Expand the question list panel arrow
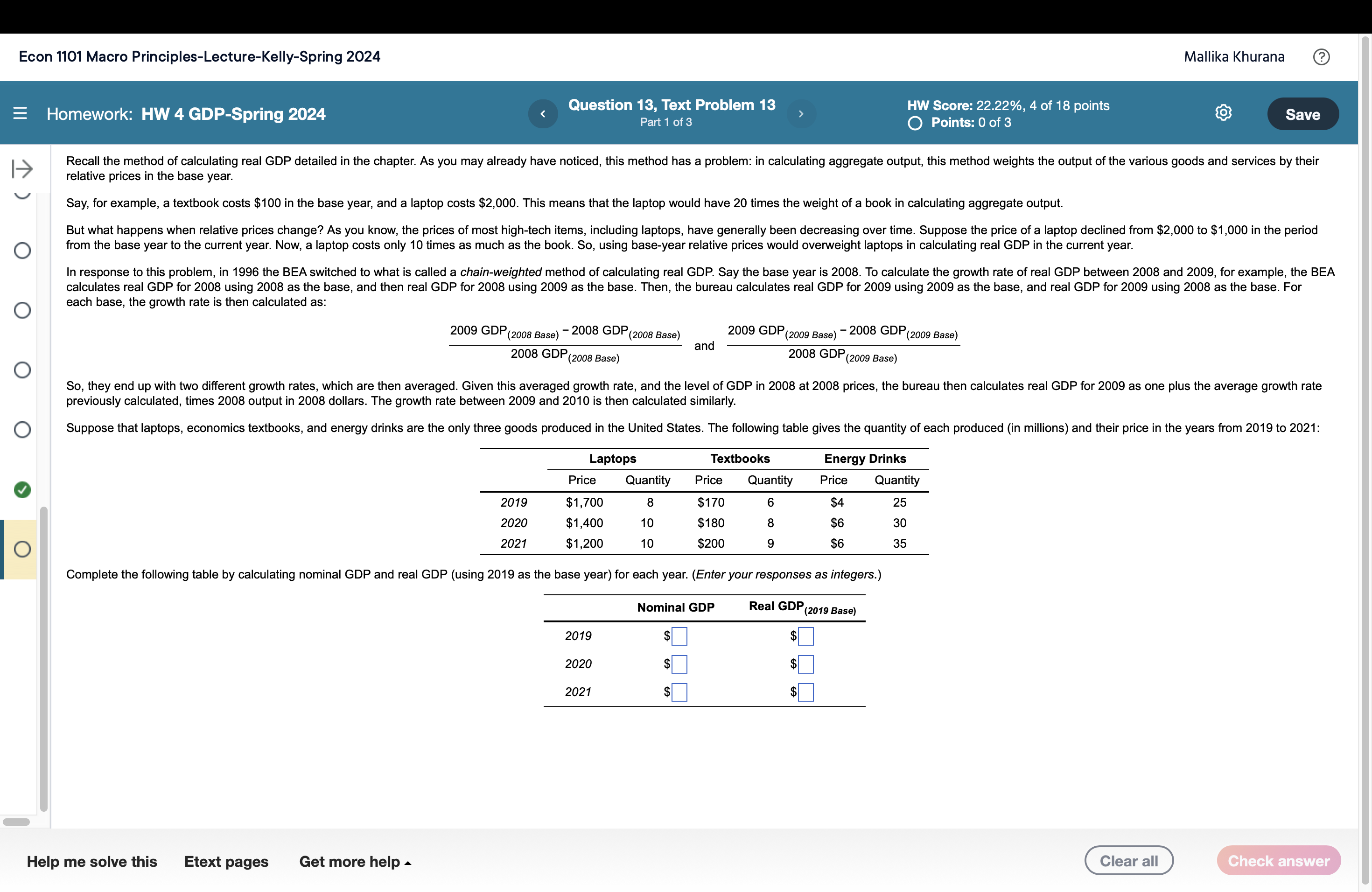 22,169
